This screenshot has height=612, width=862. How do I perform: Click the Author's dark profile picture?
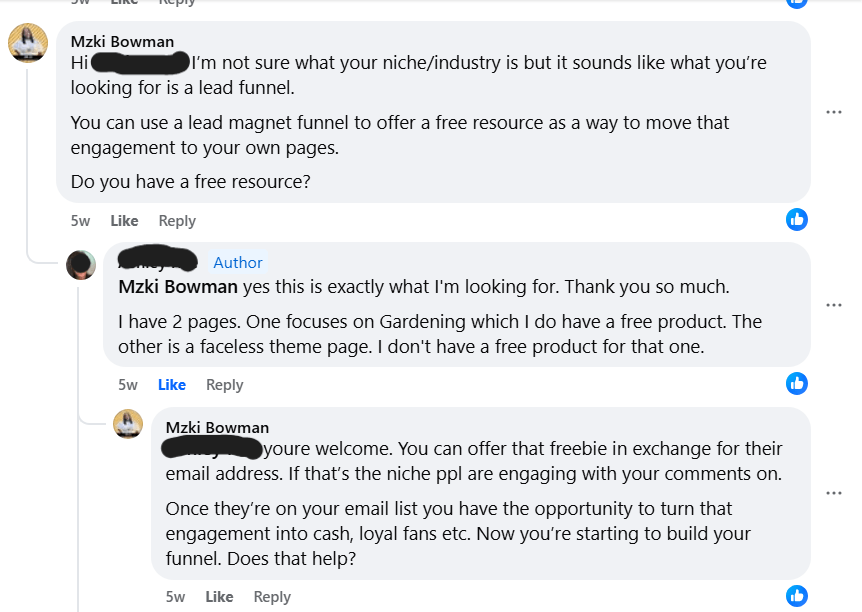click(x=81, y=265)
